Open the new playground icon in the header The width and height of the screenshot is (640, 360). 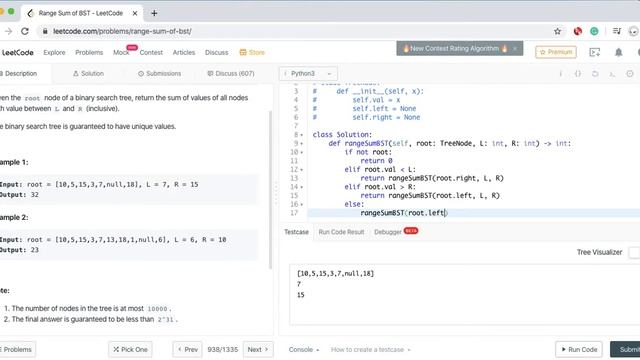(x=595, y=52)
